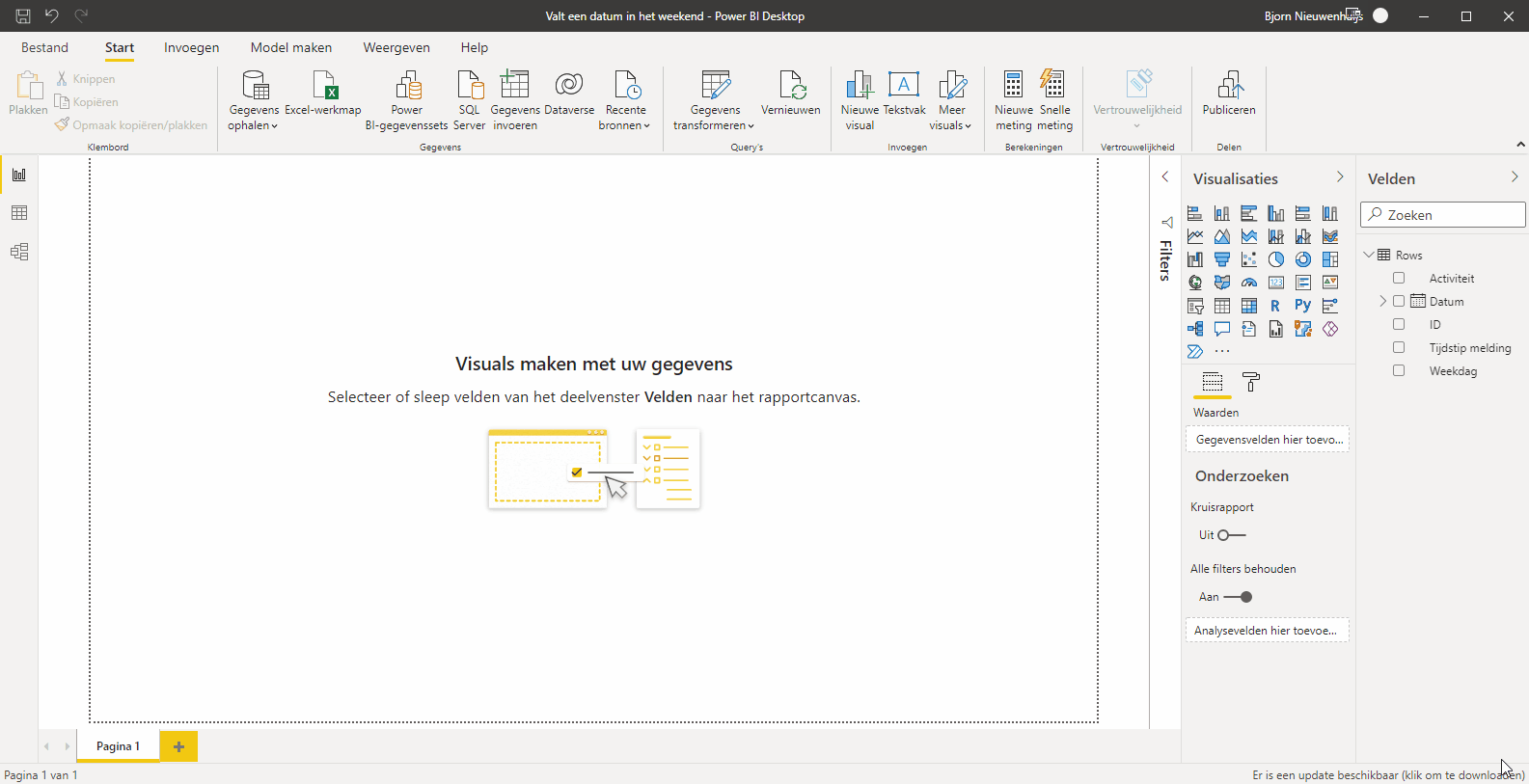Insert the slicer visual
Screen dimensions: 1529x784
[x=1195, y=306]
